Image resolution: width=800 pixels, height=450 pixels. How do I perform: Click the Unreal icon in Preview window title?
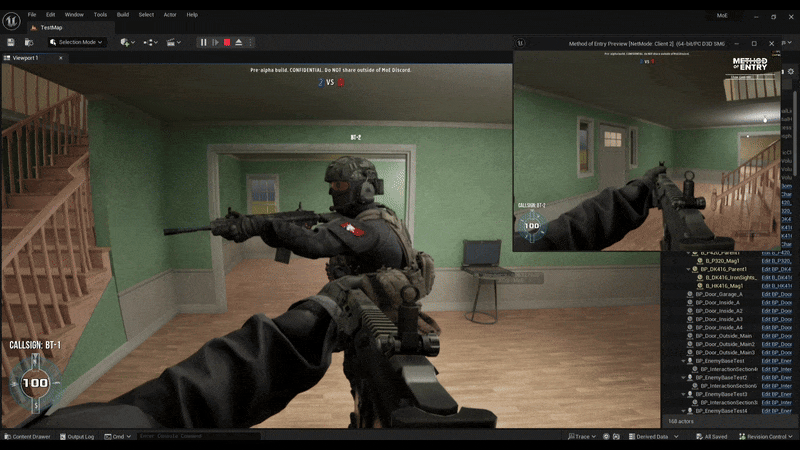tap(520, 43)
